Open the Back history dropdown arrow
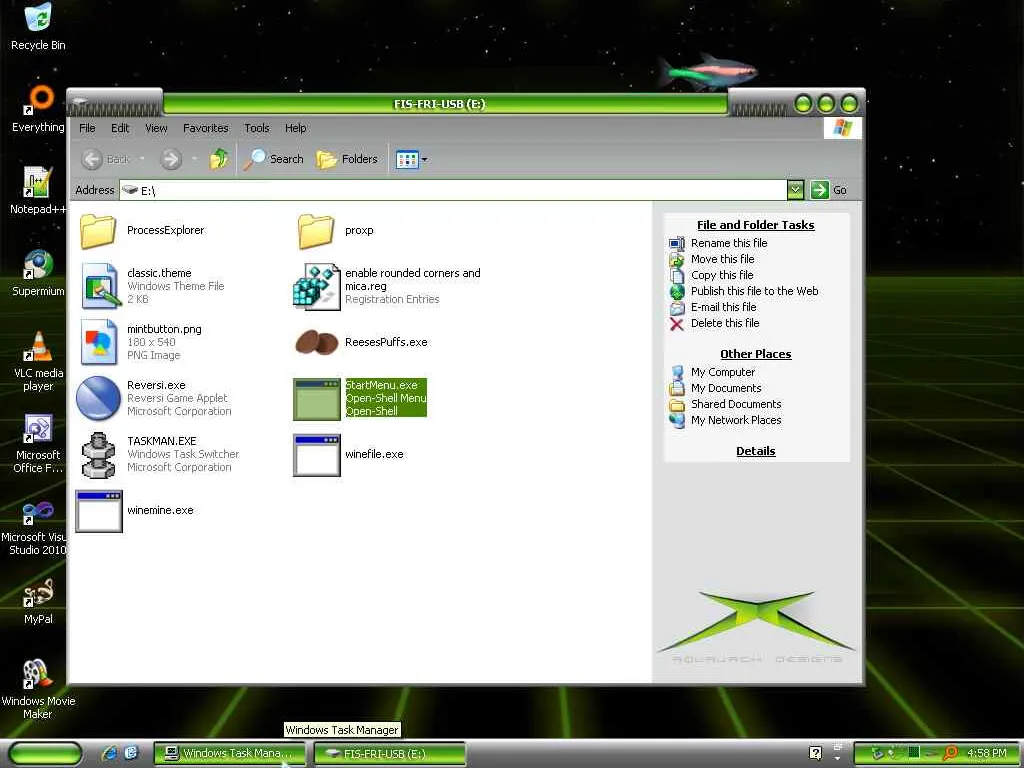 (x=142, y=159)
